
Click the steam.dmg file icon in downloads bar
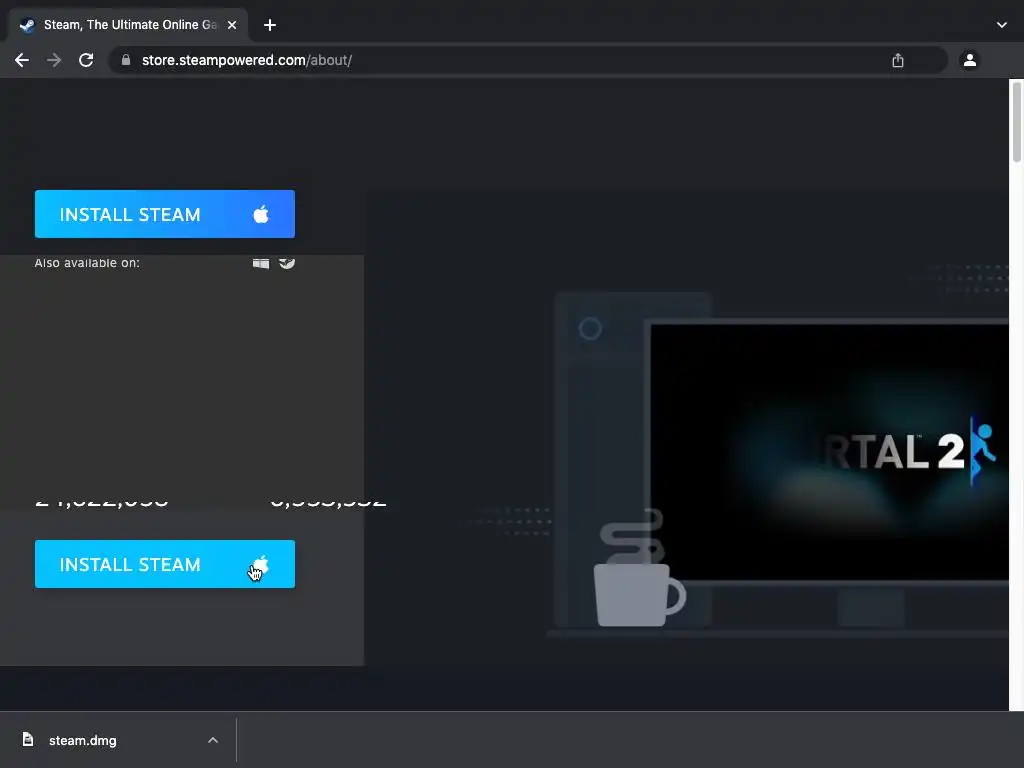tap(27, 739)
